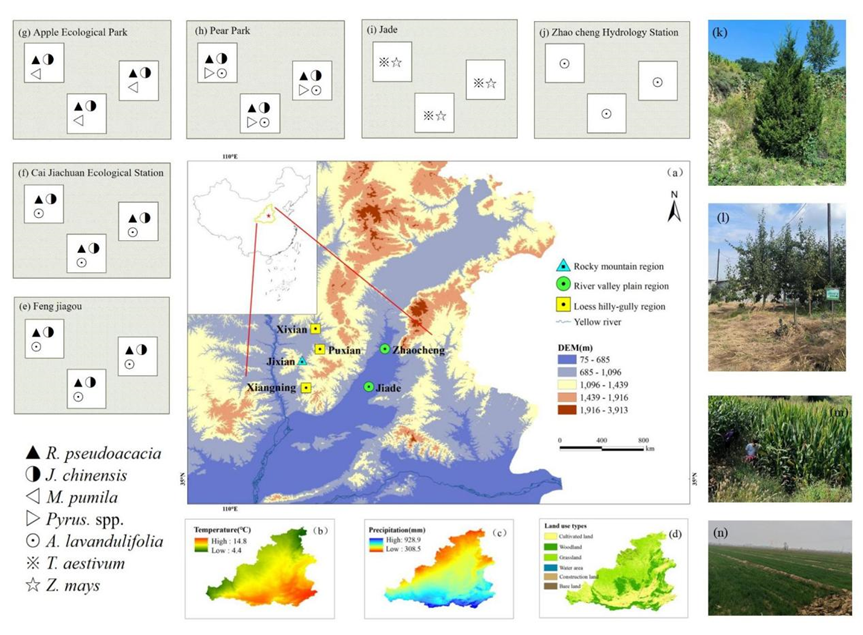Select the Rocky mountain region legend icon
Image resolution: width=863 pixels, height=635 pixels.
pos(563,266)
